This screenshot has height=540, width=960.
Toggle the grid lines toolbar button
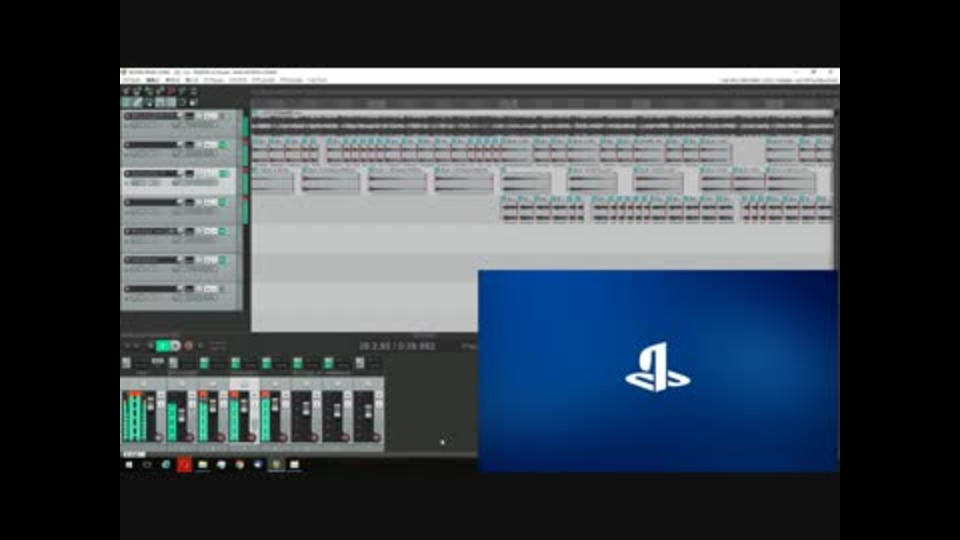[x=171, y=102]
